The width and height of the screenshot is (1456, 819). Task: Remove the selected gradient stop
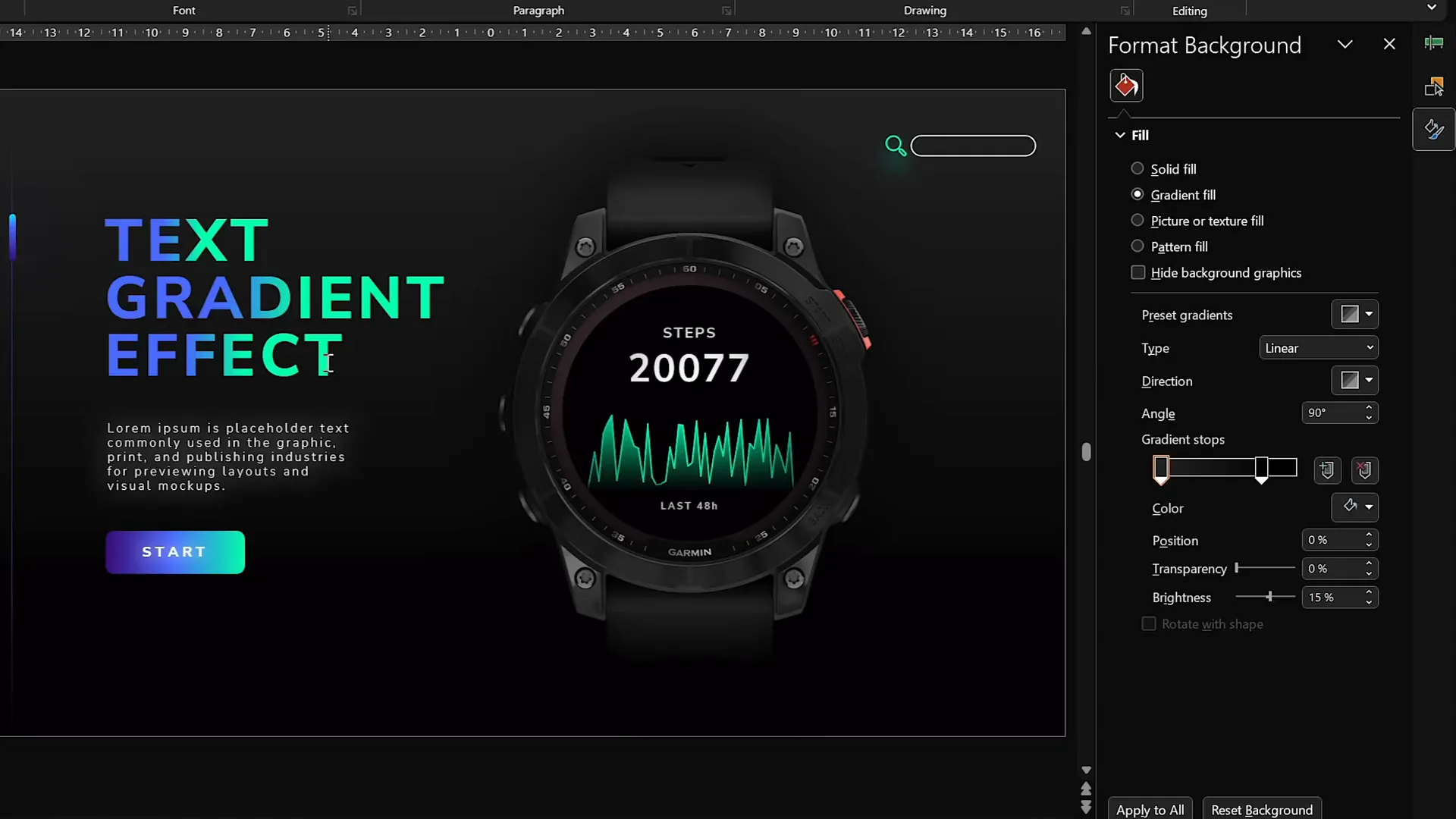[1364, 470]
